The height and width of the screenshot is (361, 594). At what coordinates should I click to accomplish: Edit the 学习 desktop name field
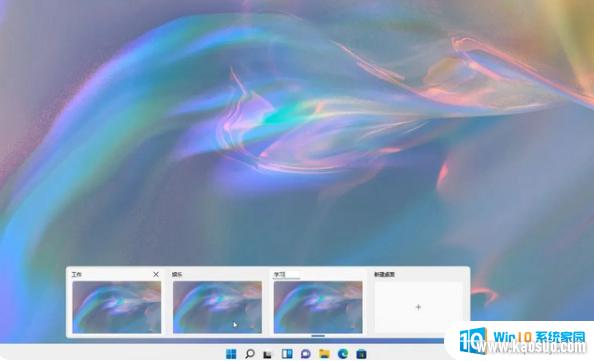(x=287, y=275)
